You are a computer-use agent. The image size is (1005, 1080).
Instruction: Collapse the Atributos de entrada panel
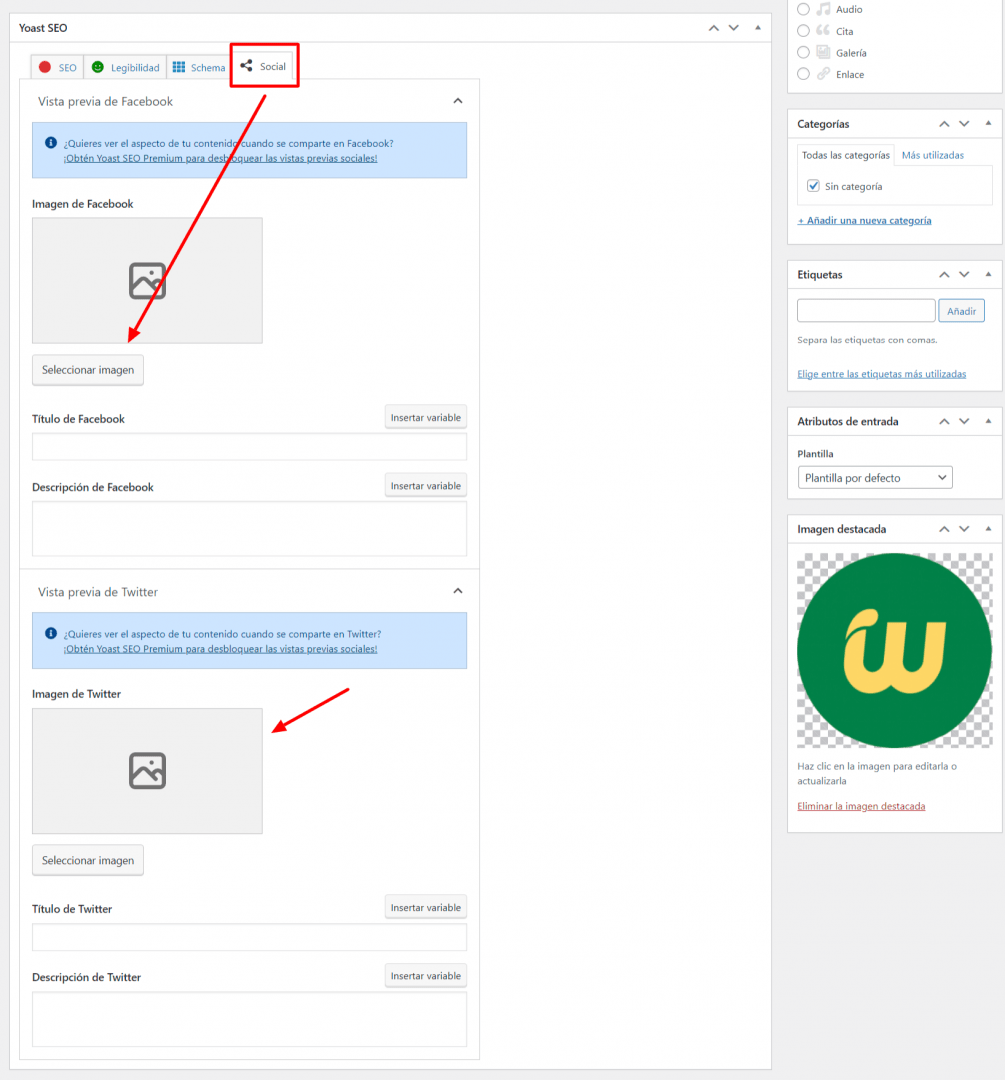[x=988, y=421]
